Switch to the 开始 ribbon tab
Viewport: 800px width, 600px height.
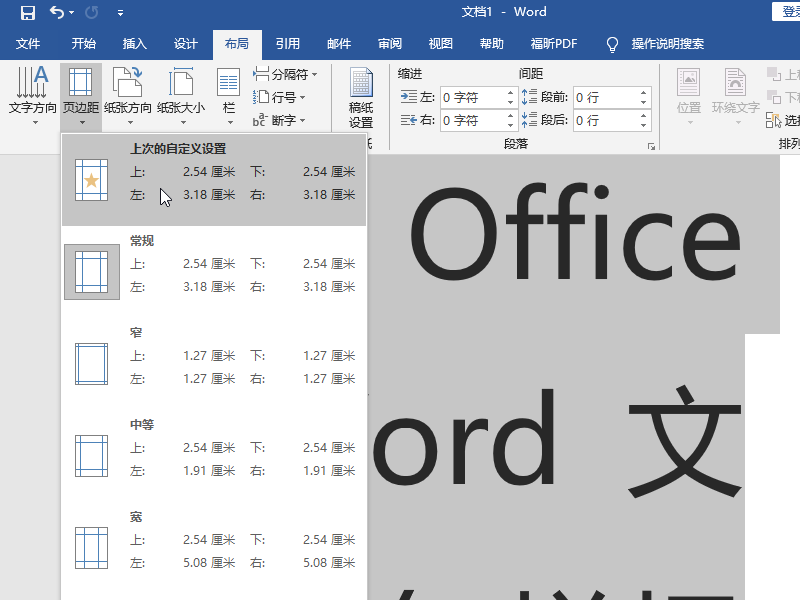click(x=84, y=44)
